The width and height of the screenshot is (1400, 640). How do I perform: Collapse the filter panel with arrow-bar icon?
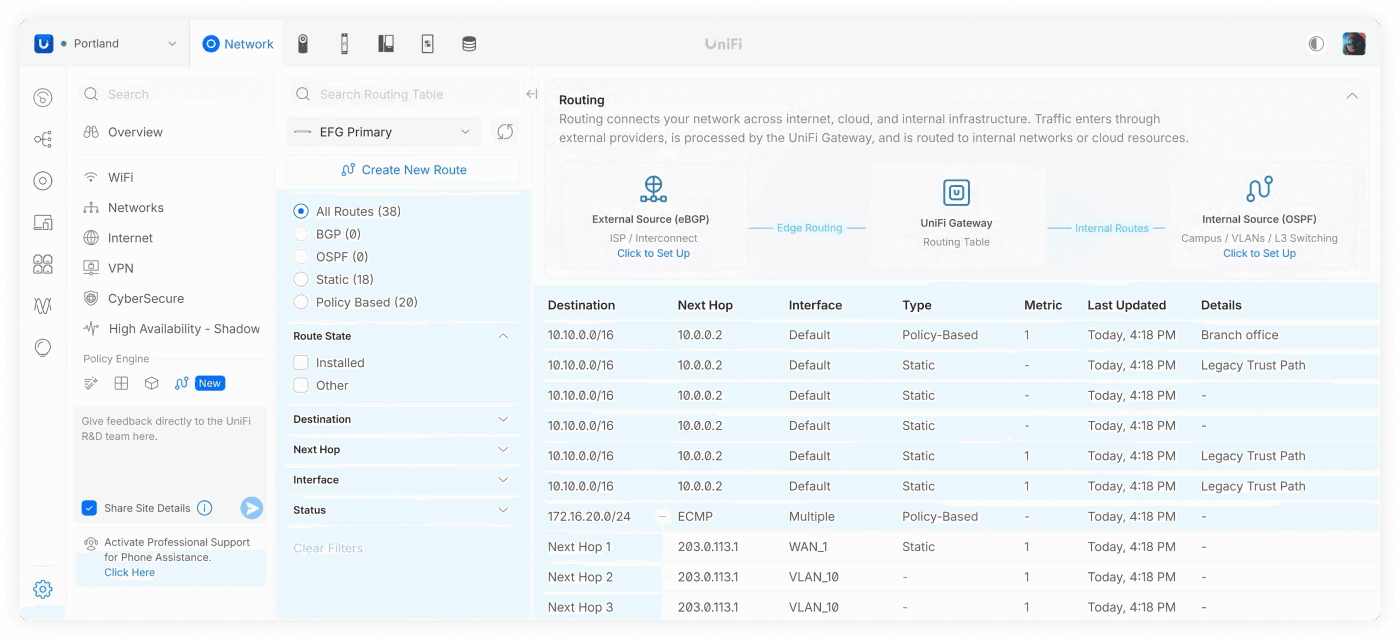pos(531,94)
